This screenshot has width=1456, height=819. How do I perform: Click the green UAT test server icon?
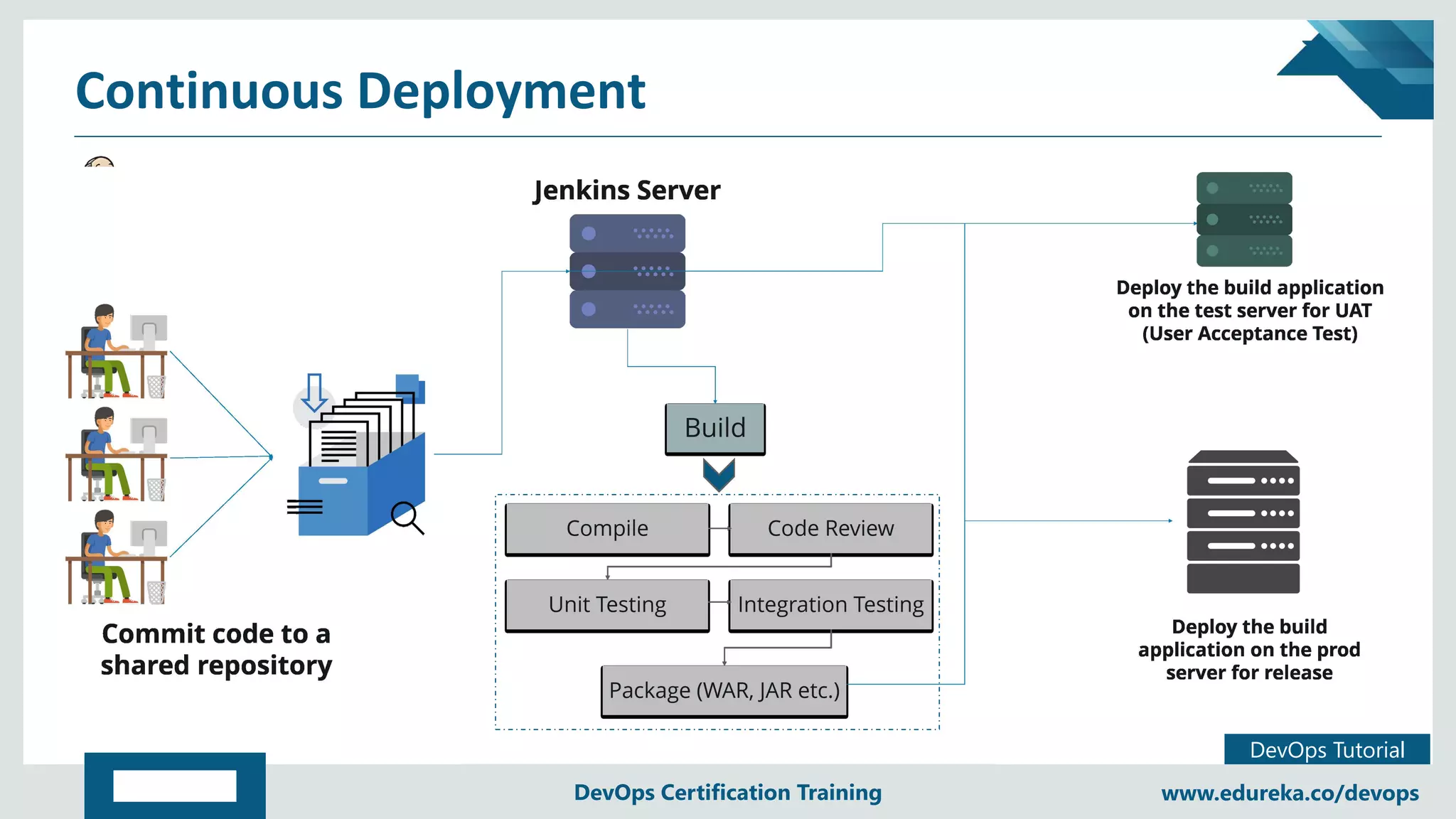click(1244, 219)
